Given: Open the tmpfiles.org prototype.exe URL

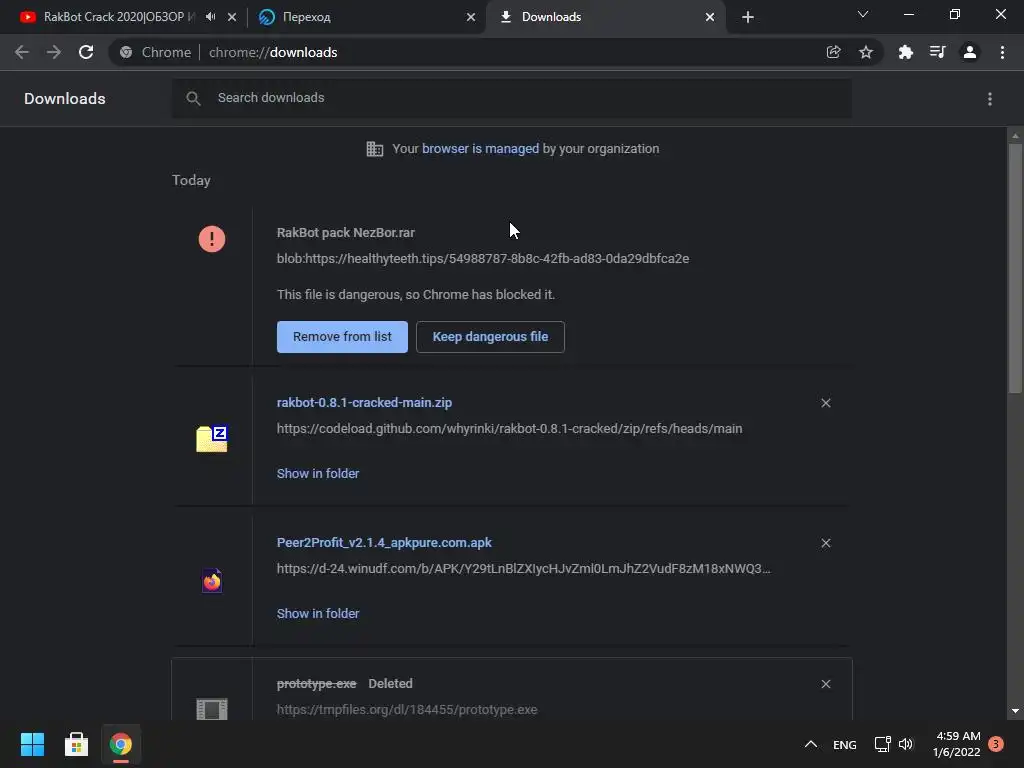Looking at the screenshot, I should pos(407,710).
